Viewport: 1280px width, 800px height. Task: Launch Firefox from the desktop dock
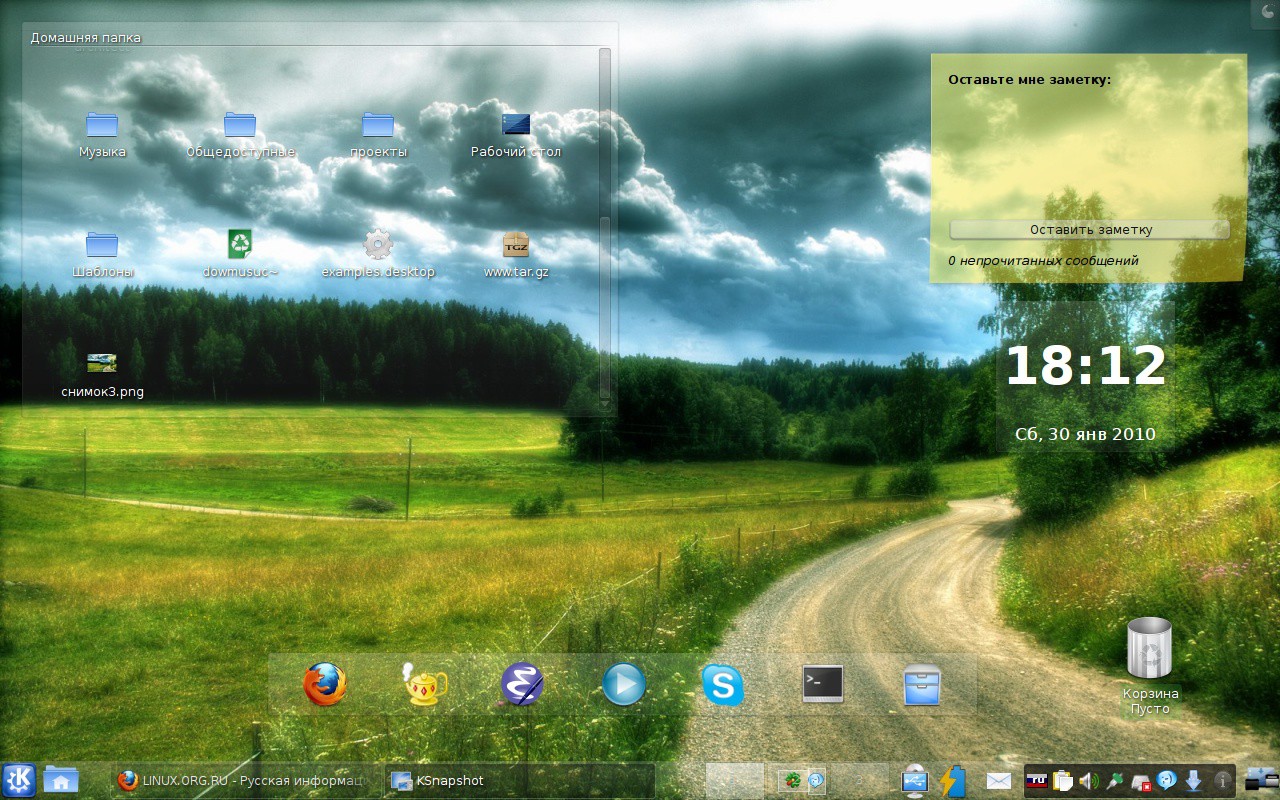coord(325,685)
